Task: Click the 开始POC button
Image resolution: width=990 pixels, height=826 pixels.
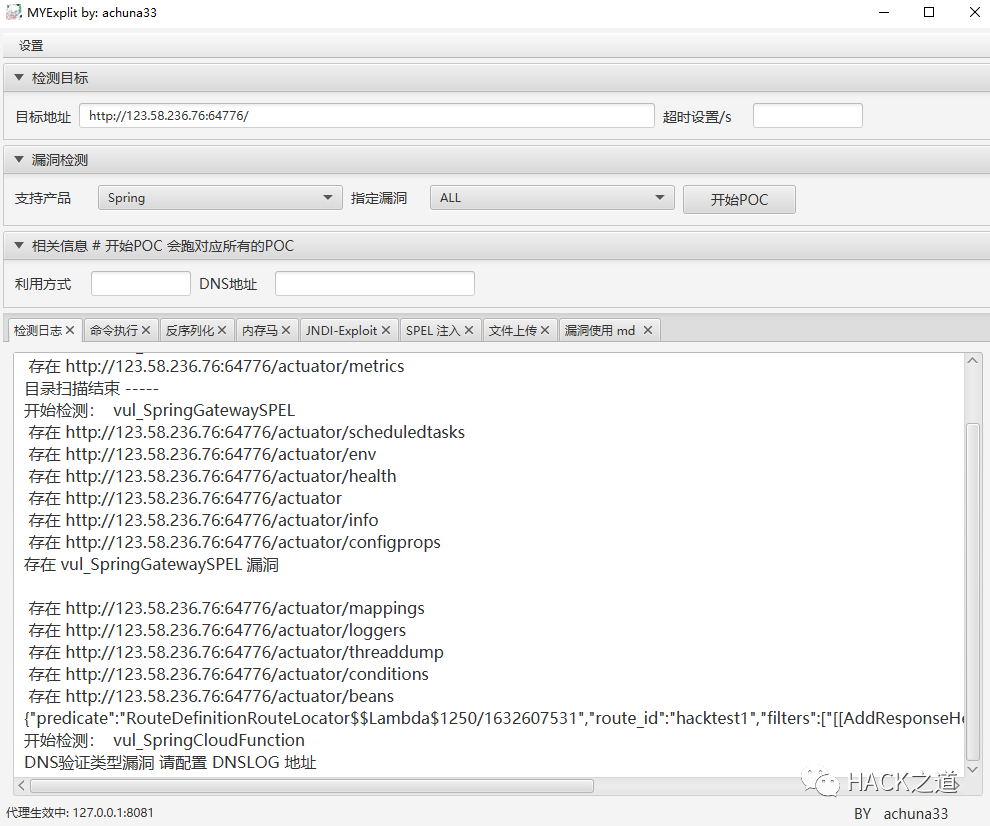Action: [739, 200]
